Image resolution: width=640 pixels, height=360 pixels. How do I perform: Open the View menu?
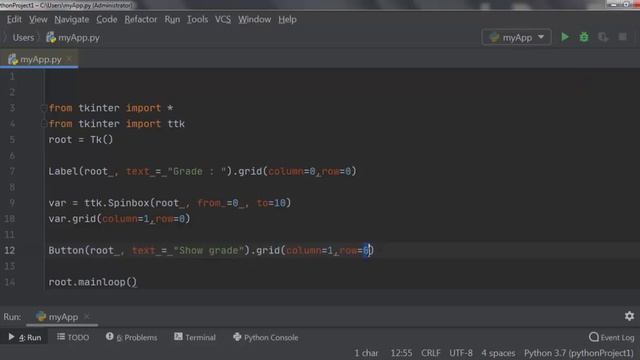(38, 19)
